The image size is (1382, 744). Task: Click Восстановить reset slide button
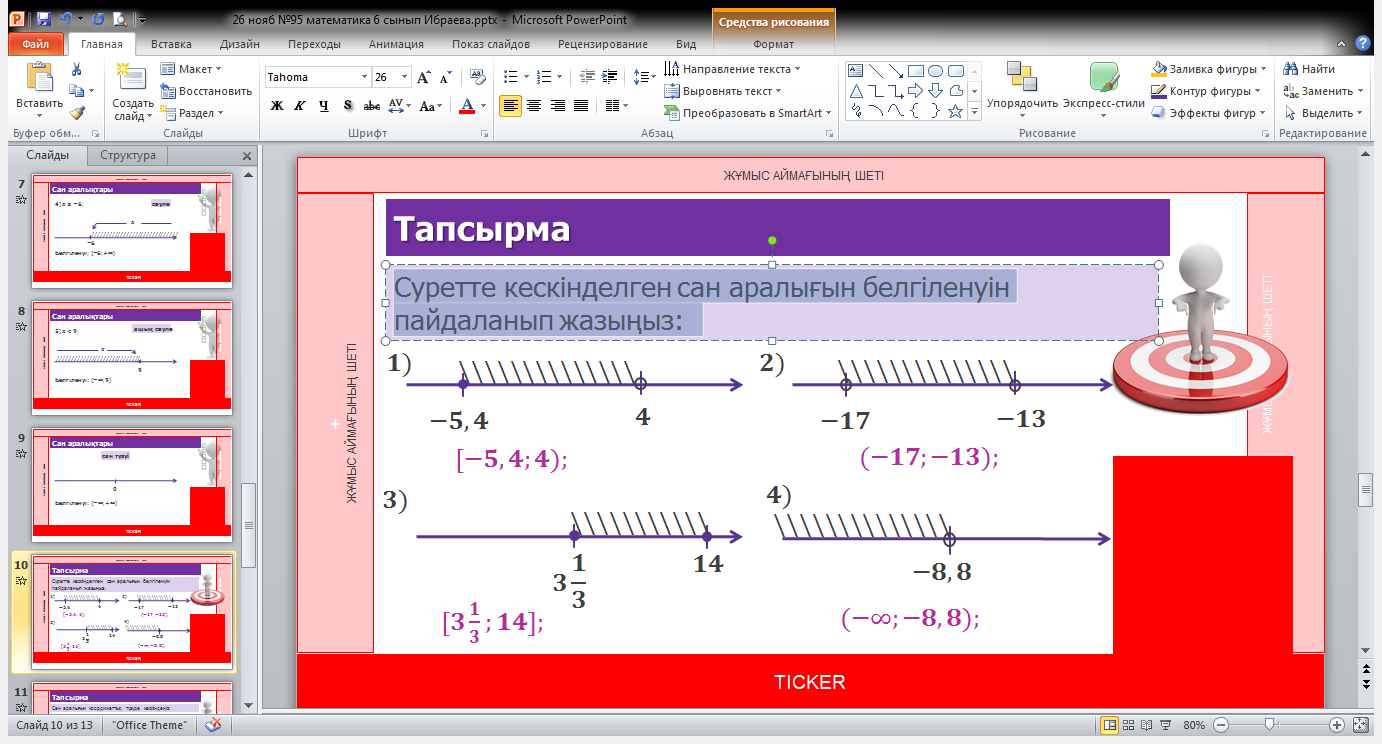(206, 91)
